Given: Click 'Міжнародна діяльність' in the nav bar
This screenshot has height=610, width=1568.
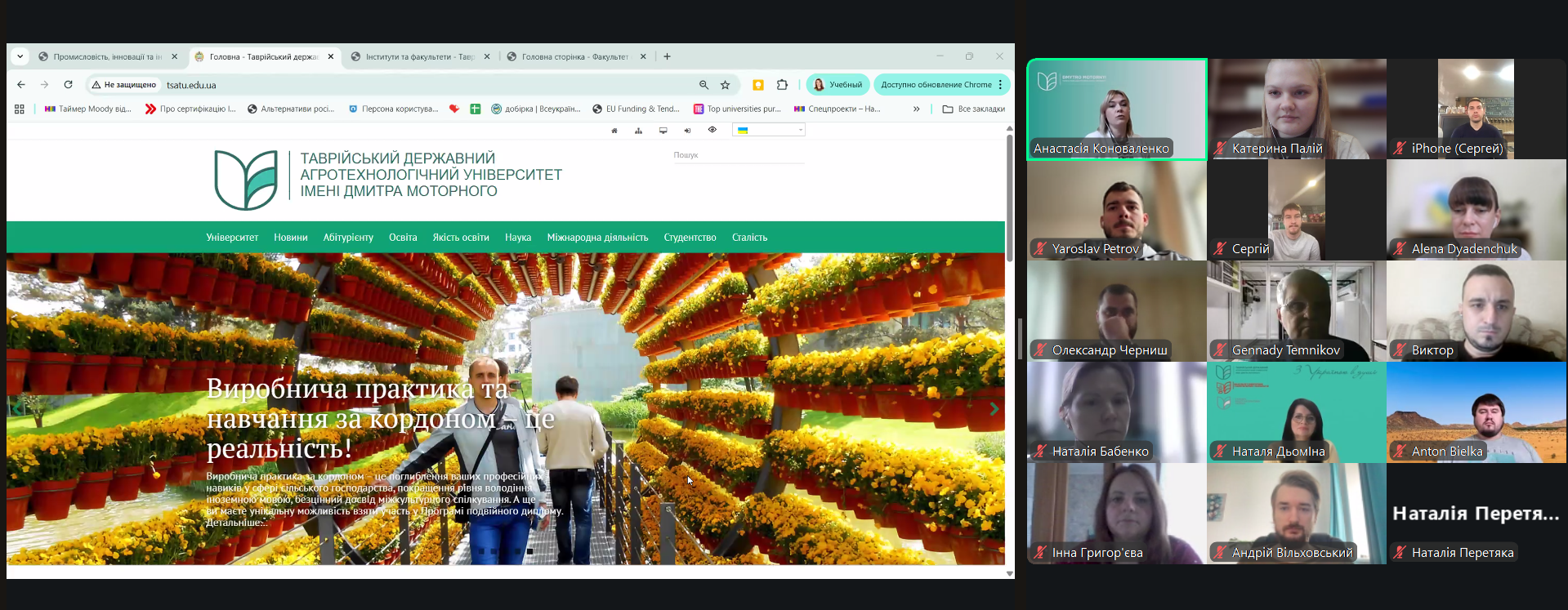Looking at the screenshot, I should coord(597,238).
